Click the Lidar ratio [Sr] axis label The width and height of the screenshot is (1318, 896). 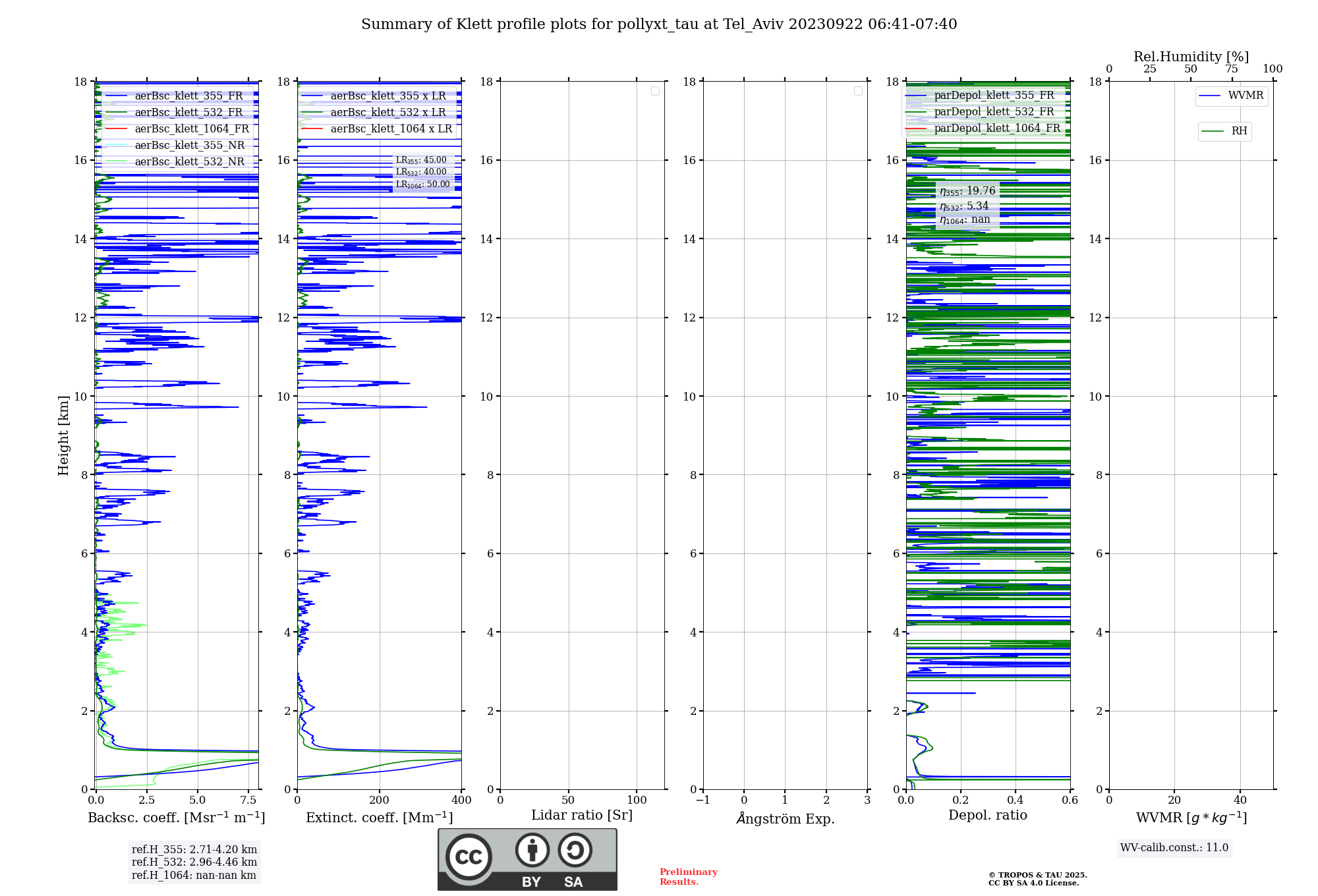point(582,816)
